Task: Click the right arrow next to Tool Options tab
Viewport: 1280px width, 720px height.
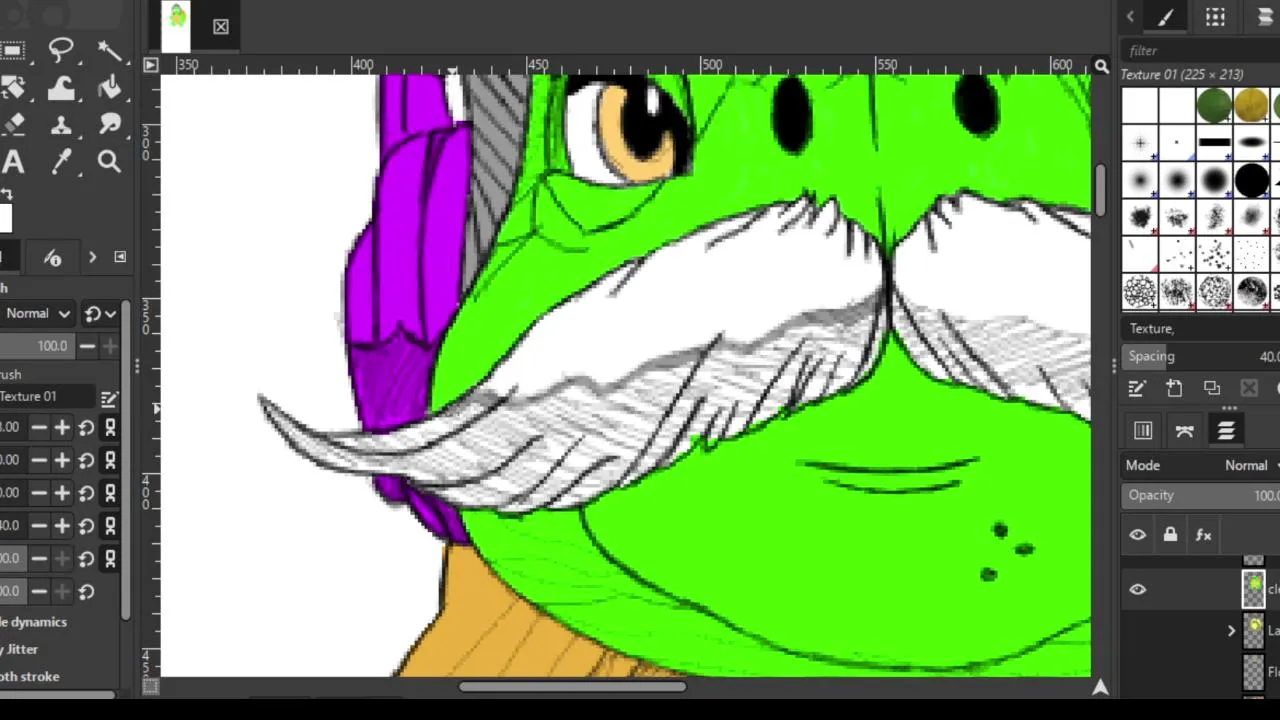Action: coord(92,258)
